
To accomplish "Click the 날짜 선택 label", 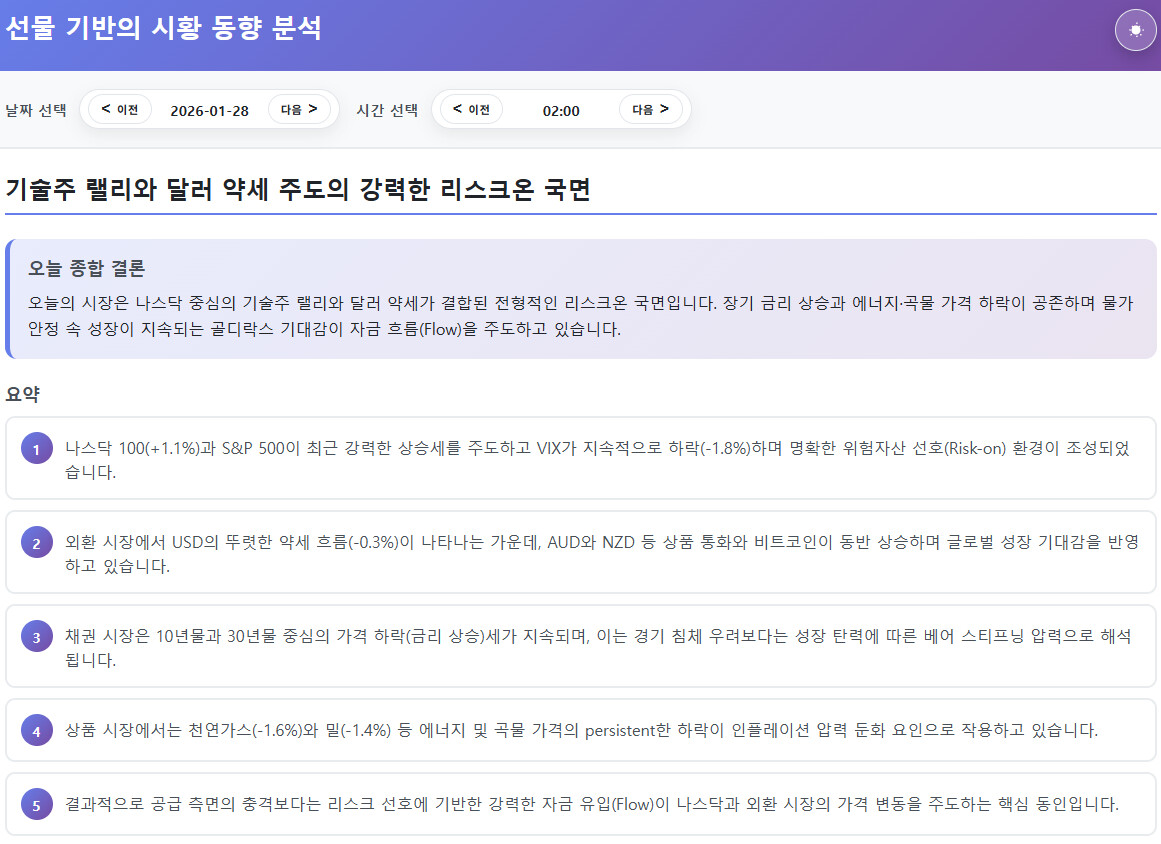I will click(x=36, y=110).
